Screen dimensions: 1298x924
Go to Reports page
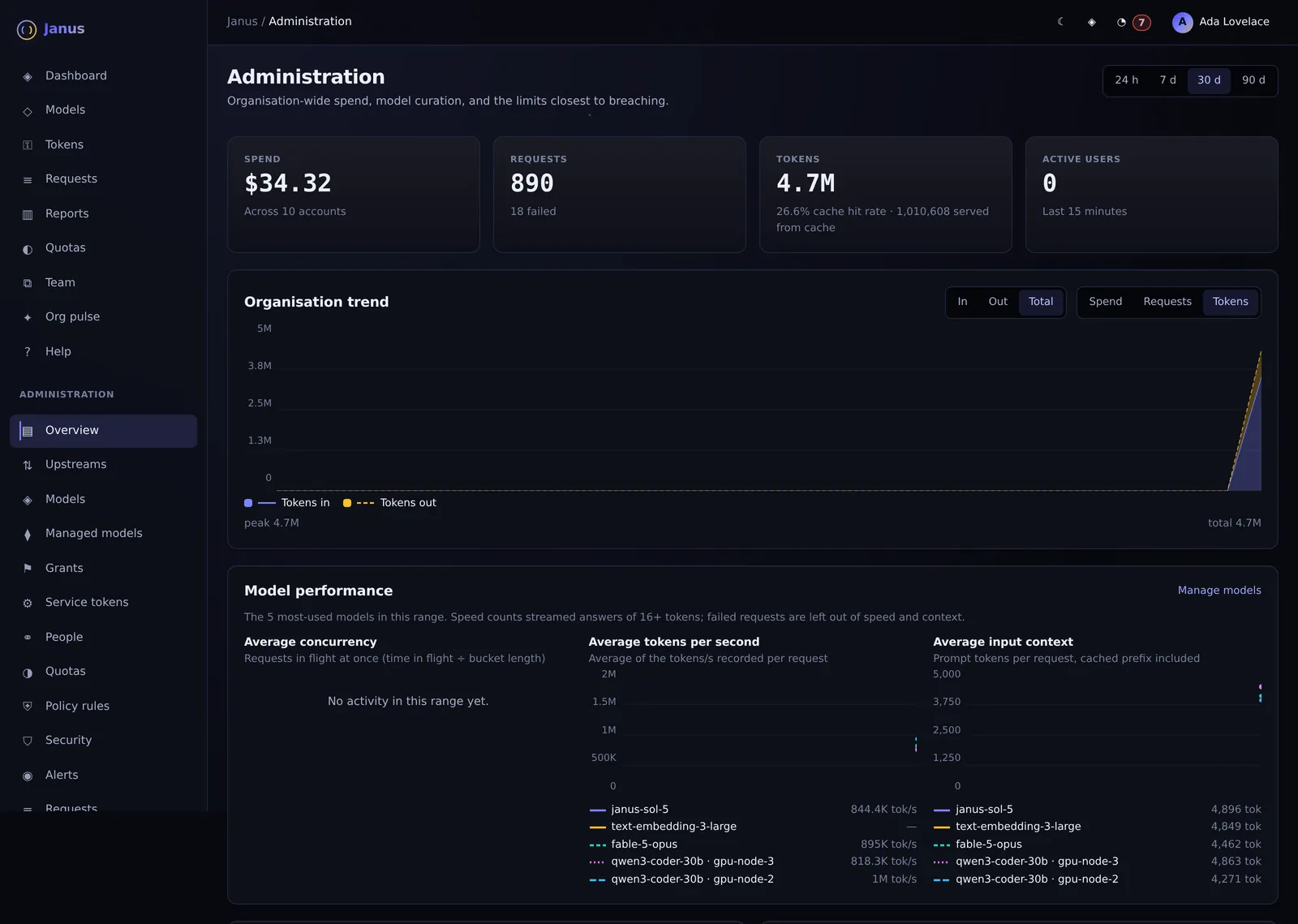tap(103, 214)
